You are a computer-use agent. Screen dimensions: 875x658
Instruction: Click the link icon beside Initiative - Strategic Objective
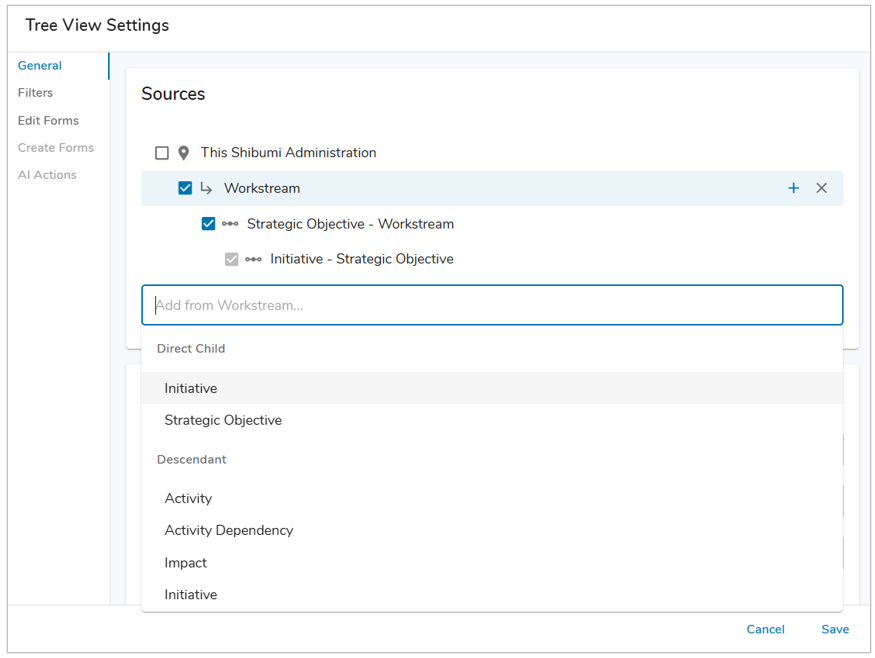click(253, 259)
